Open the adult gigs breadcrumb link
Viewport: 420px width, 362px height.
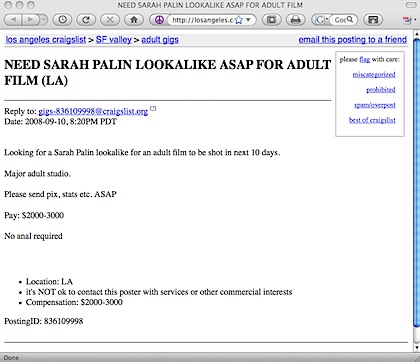pyautogui.click(x=160, y=40)
